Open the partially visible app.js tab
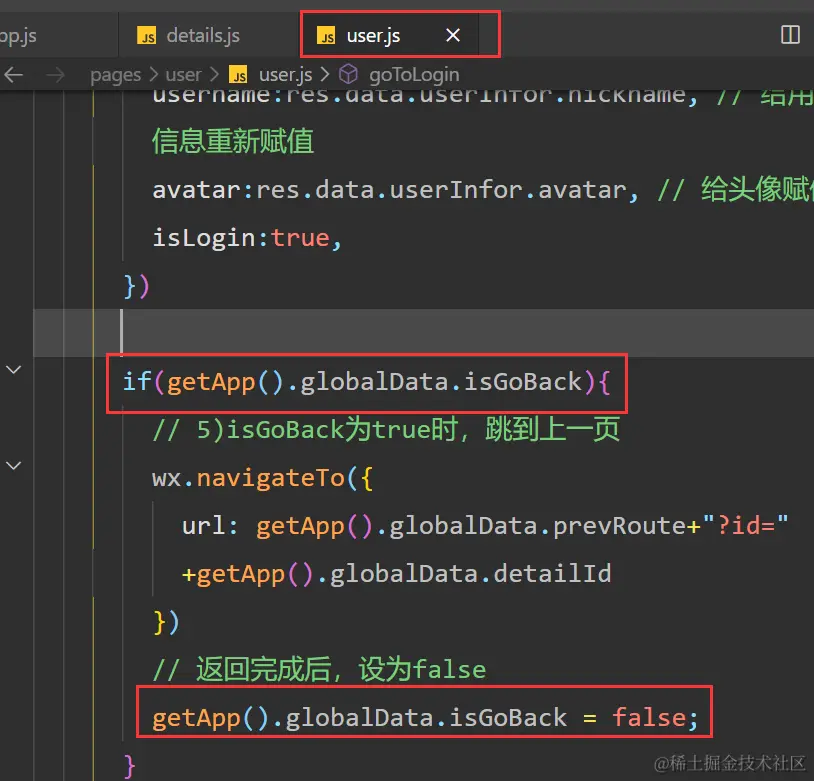 pos(20,36)
